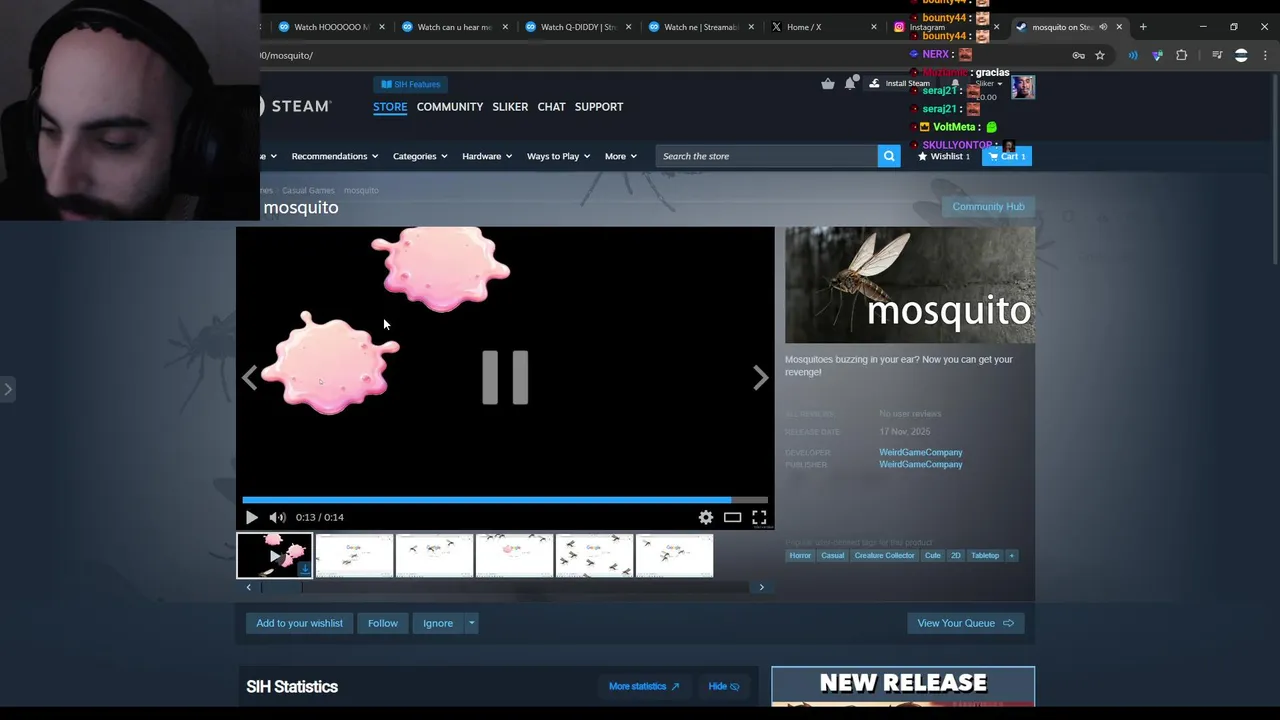Open the SUPPORT menu item

click(x=599, y=106)
